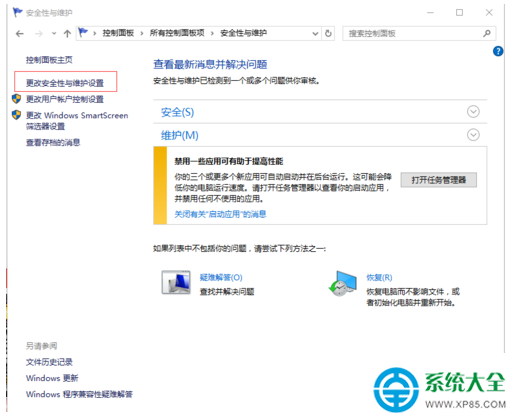Open 更改安全性与维护设置 link
Image resolution: width=508 pixels, height=415 pixels.
pyautogui.click(x=65, y=83)
